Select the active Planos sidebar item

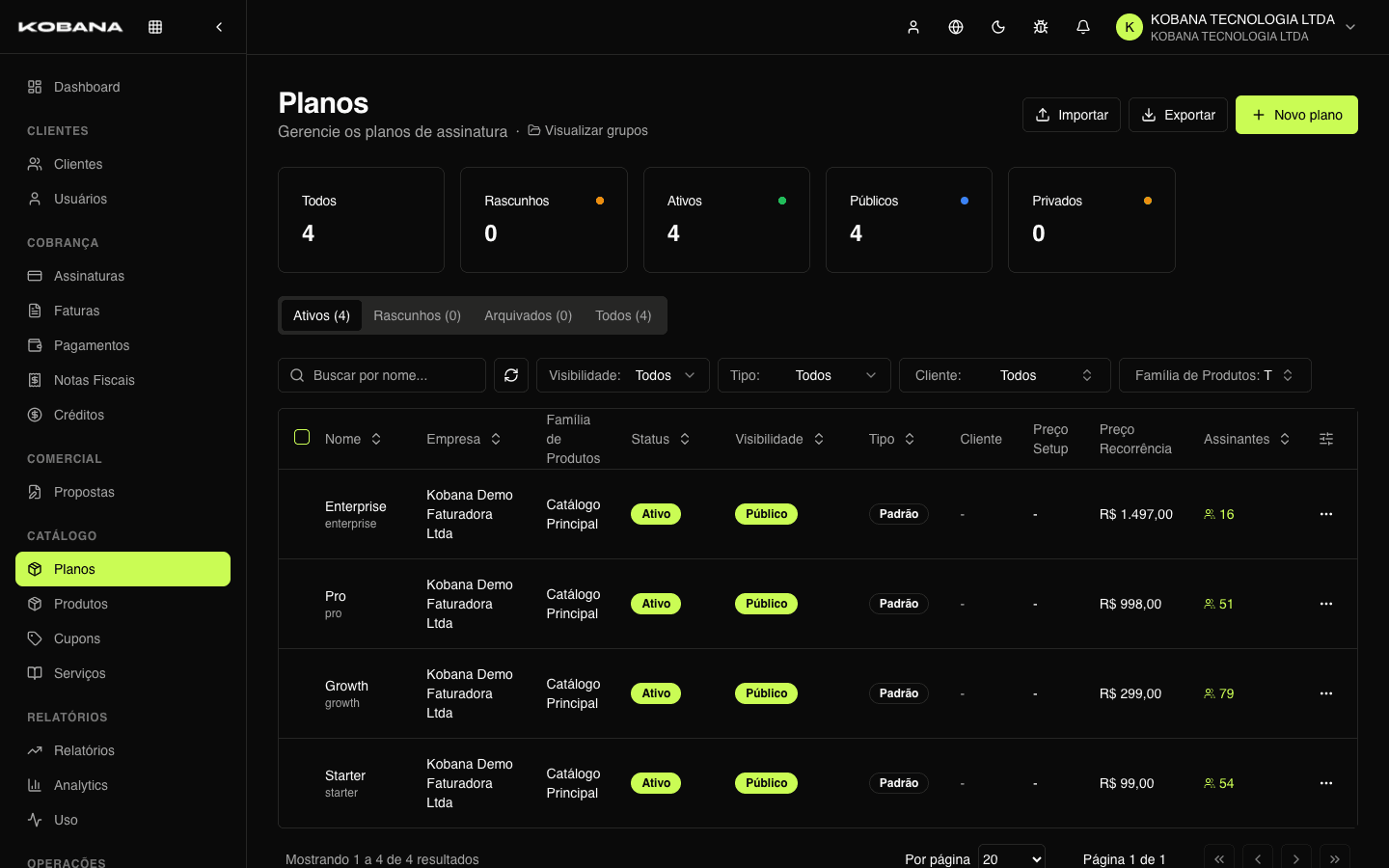[x=123, y=569]
